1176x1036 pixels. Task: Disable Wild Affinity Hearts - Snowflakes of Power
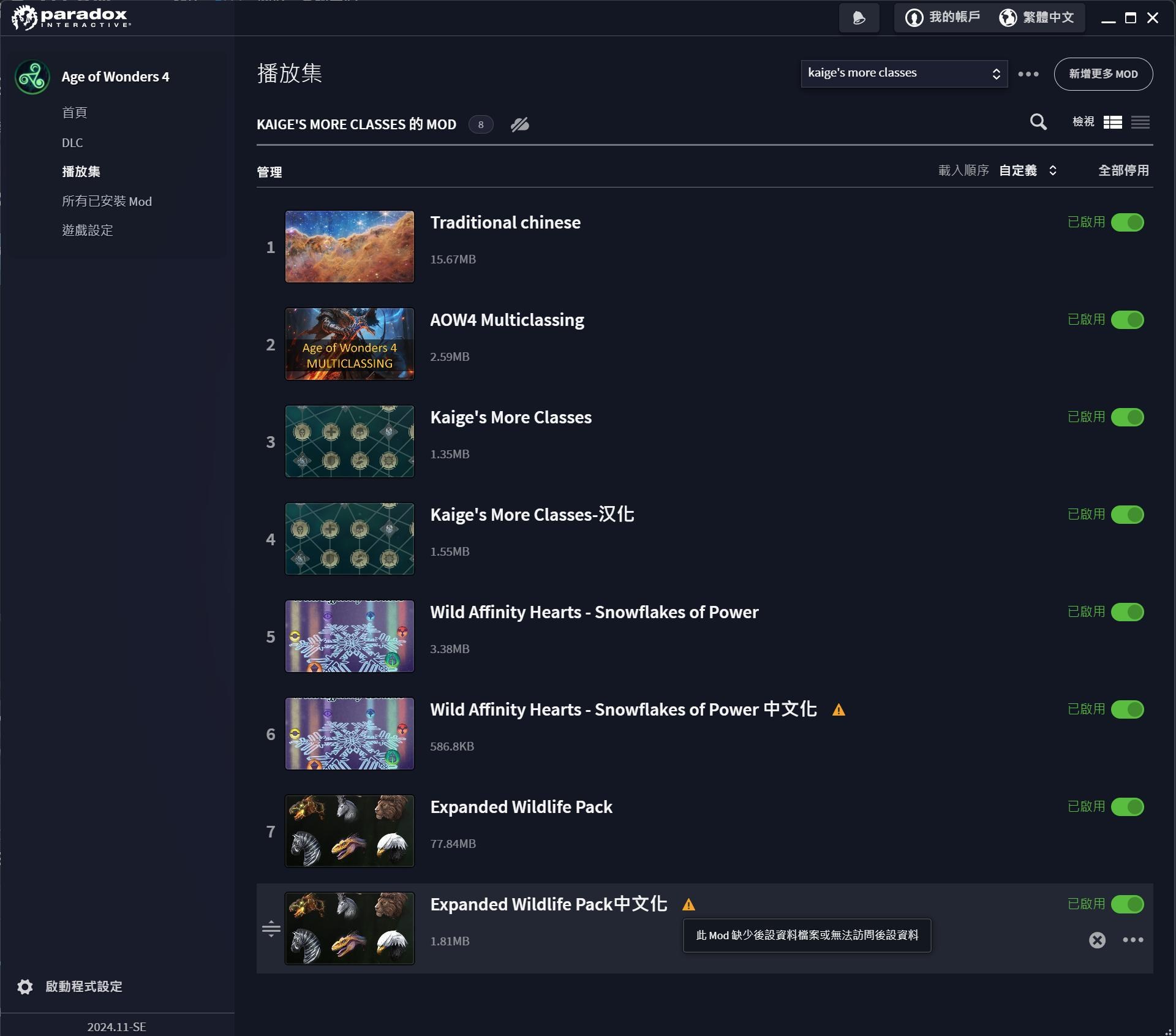coord(1128,612)
